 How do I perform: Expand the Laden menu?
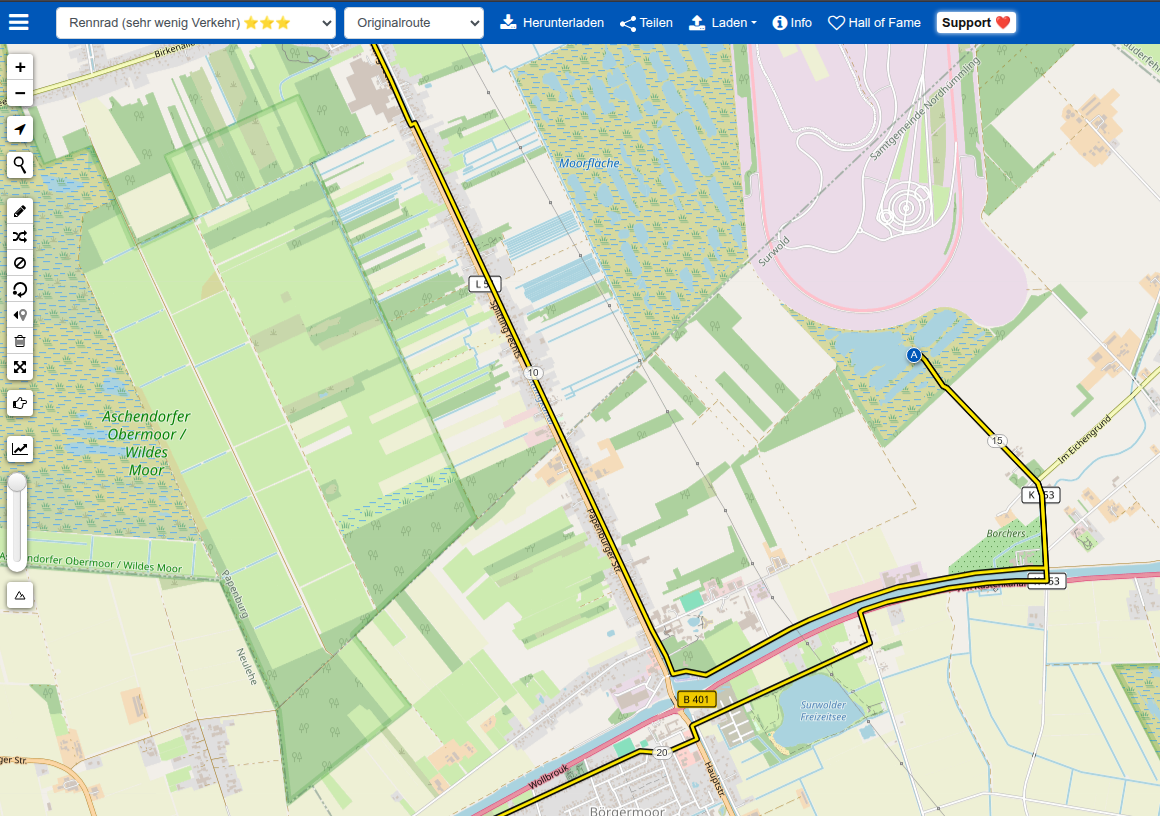click(x=723, y=23)
